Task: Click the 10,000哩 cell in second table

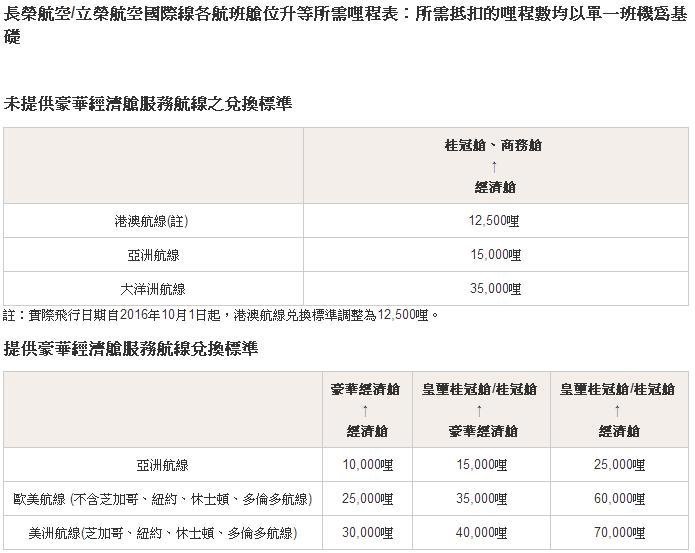Action: click(366, 465)
